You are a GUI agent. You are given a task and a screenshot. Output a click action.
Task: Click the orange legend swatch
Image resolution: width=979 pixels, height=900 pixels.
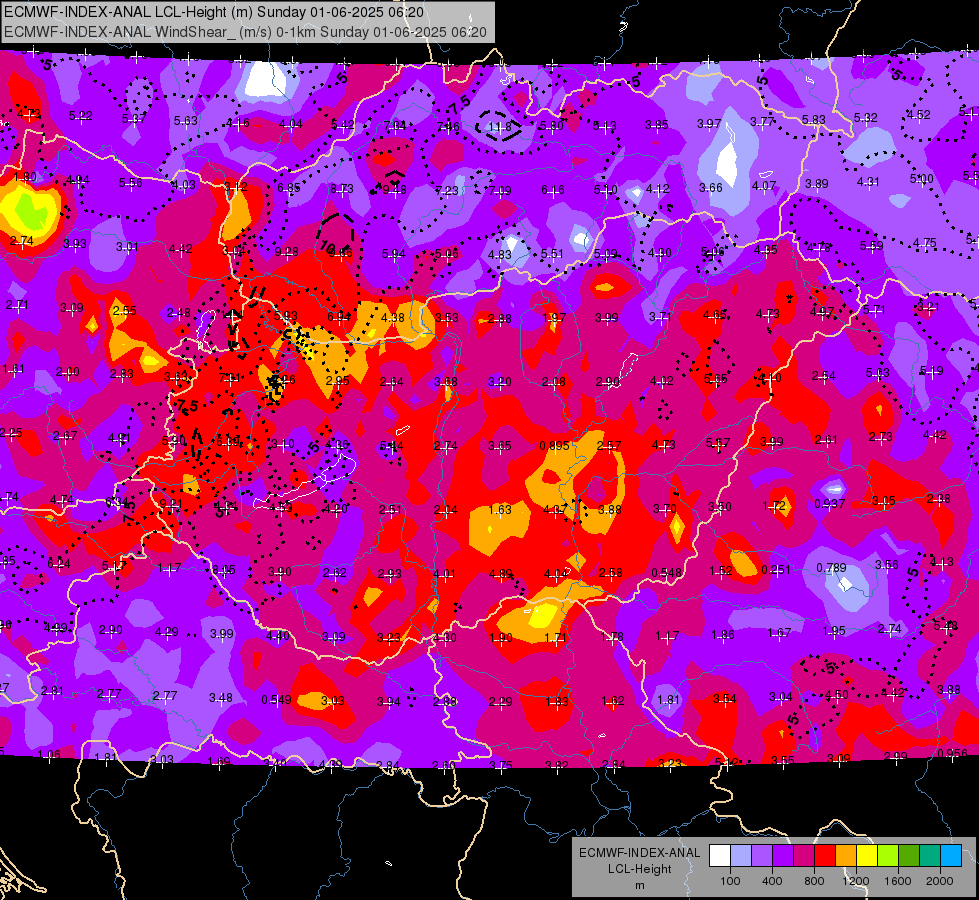pos(846,856)
